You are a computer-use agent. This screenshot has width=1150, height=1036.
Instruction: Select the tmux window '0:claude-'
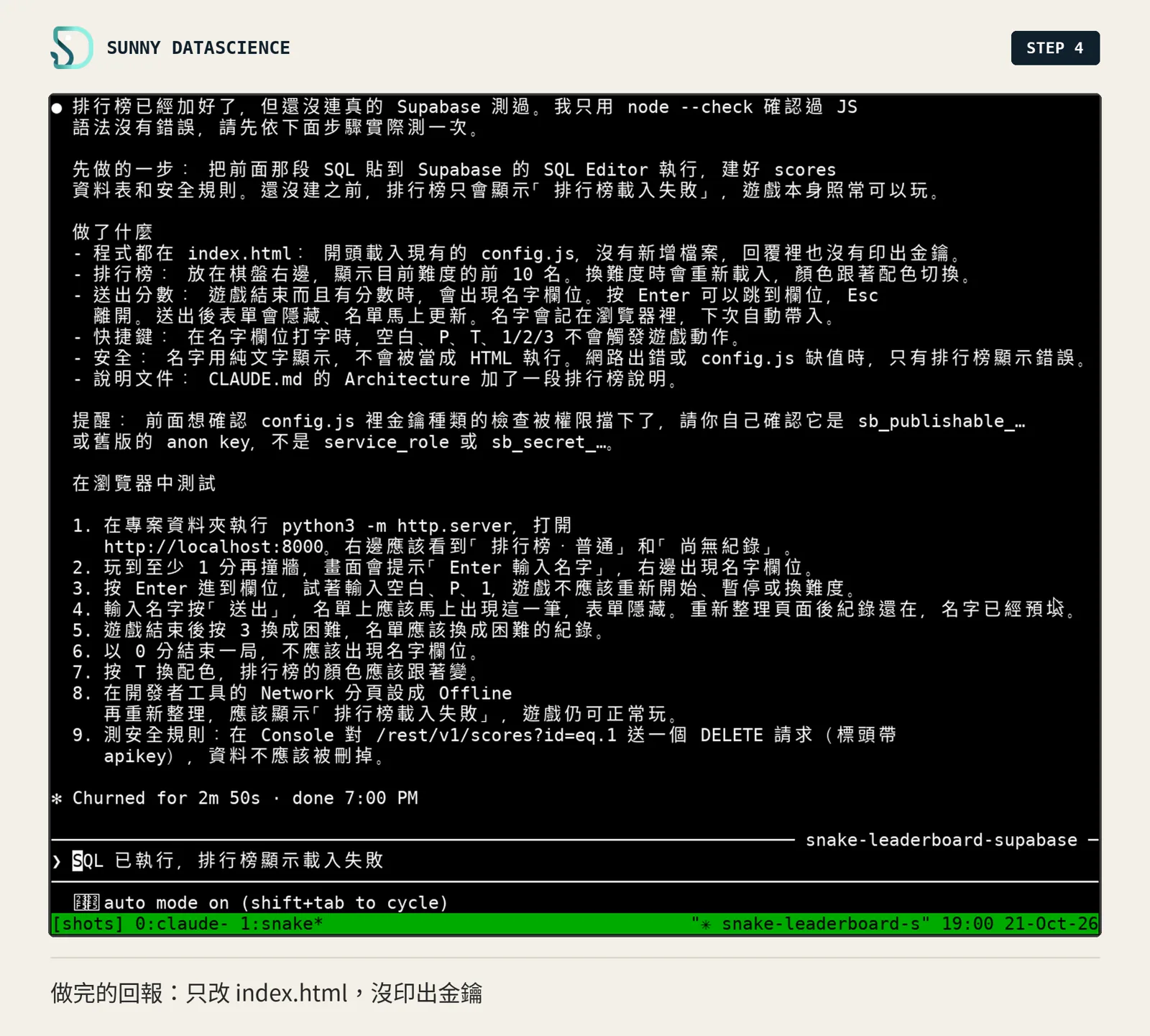(x=182, y=924)
